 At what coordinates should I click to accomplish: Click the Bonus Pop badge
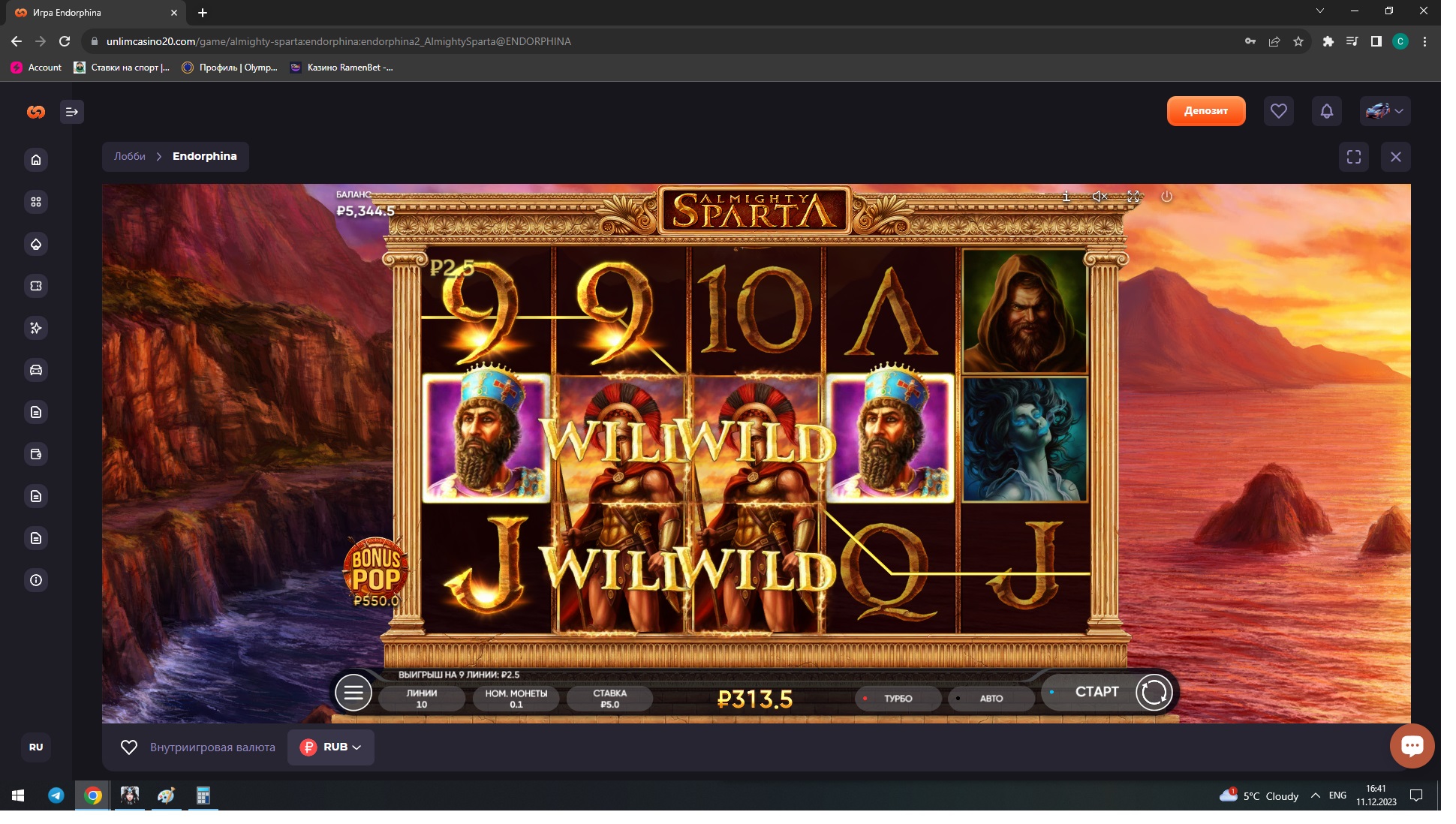click(x=376, y=571)
